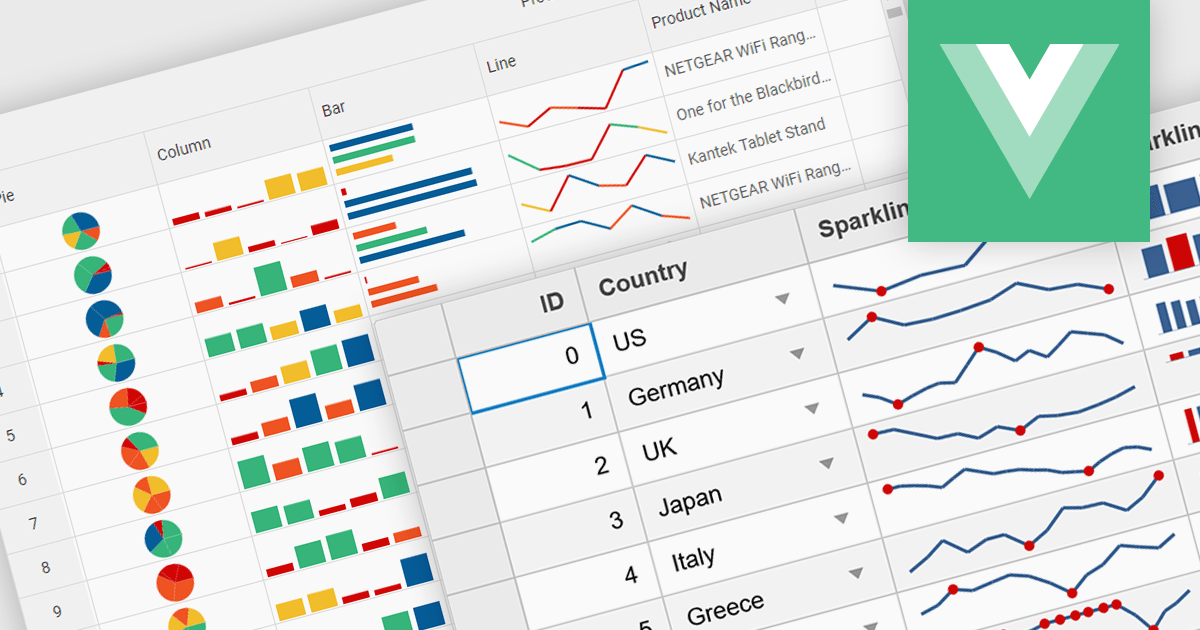
Task: Select row 7 via its row header
Action: pos(33,524)
